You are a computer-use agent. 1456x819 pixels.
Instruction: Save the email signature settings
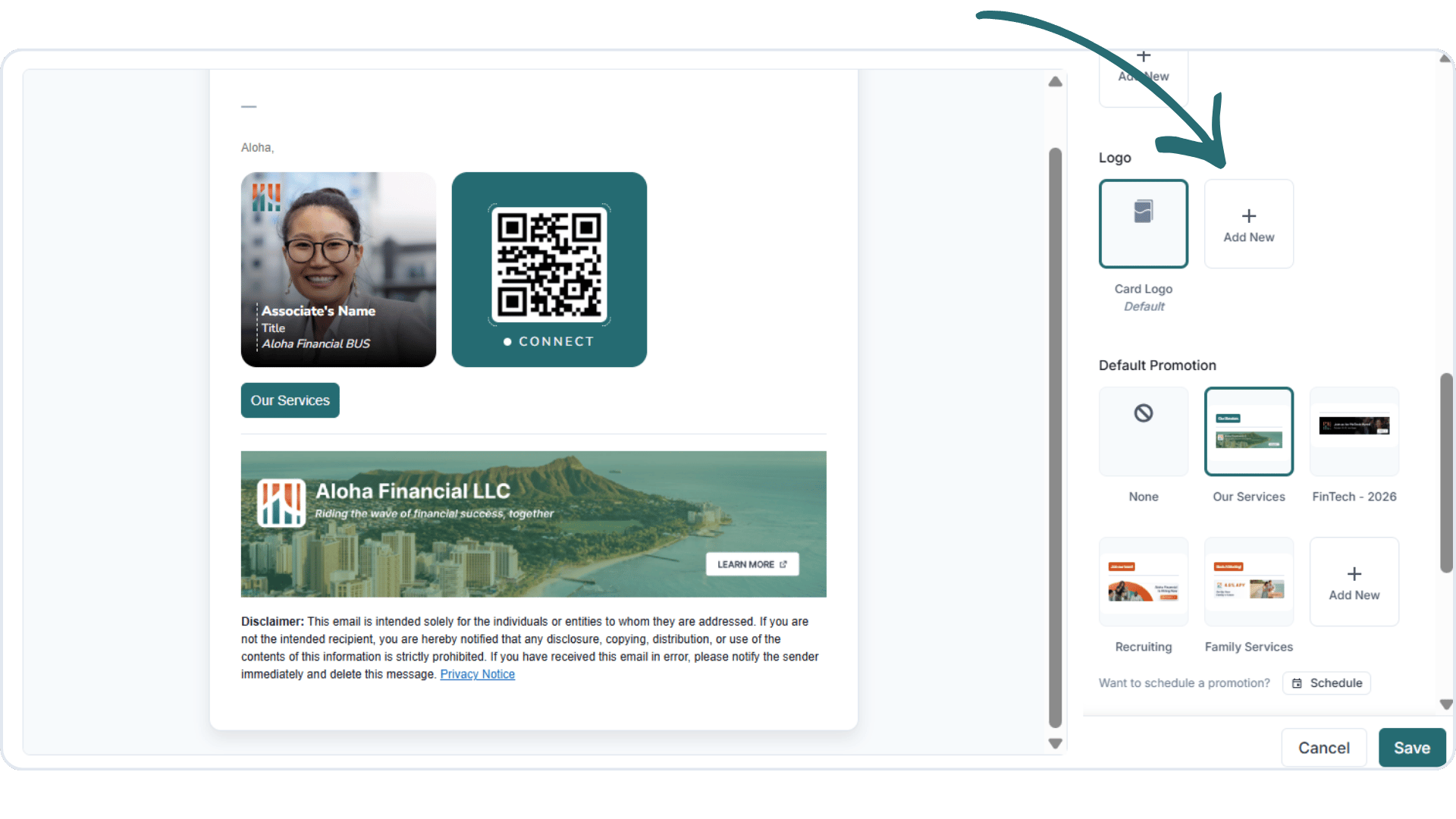(1411, 748)
